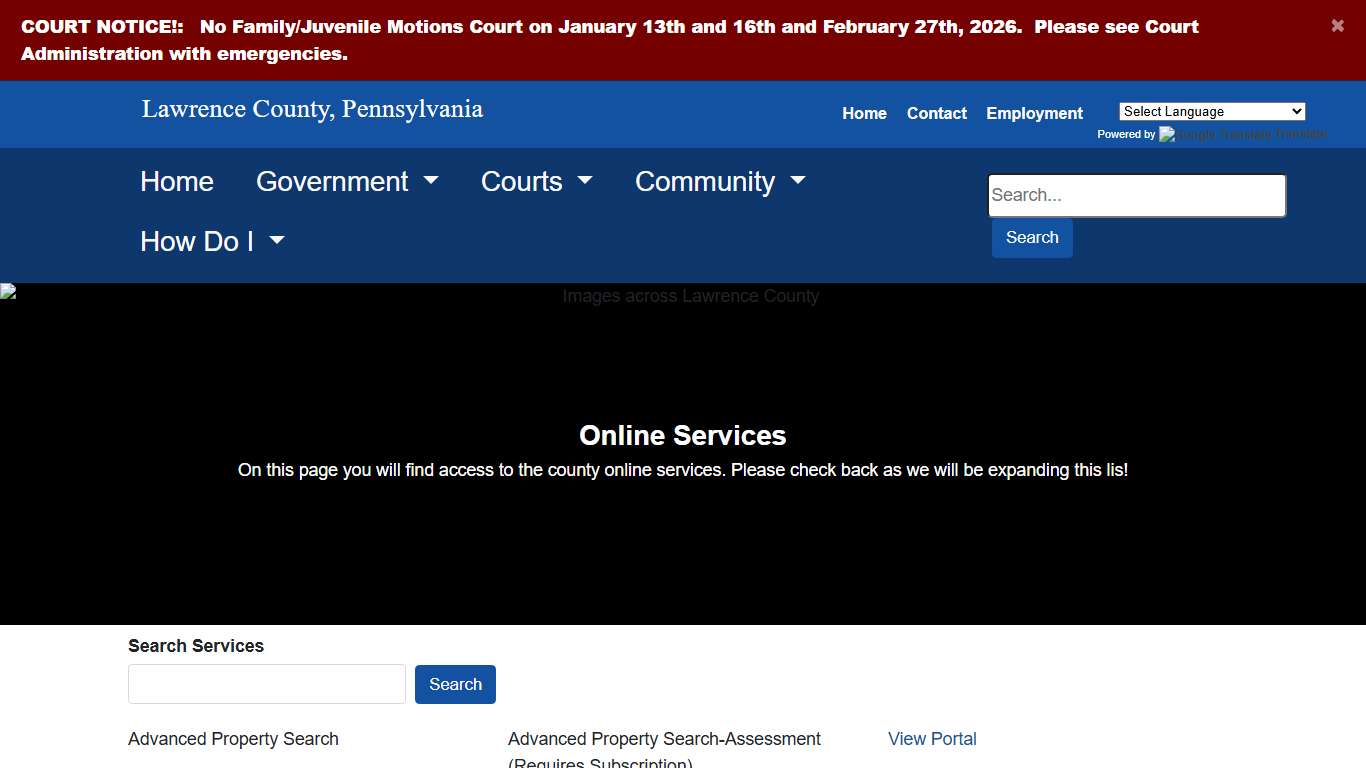Click the Lawrence County, Pennsylvania site title
Screen dimensions: 1366x768
point(311,109)
